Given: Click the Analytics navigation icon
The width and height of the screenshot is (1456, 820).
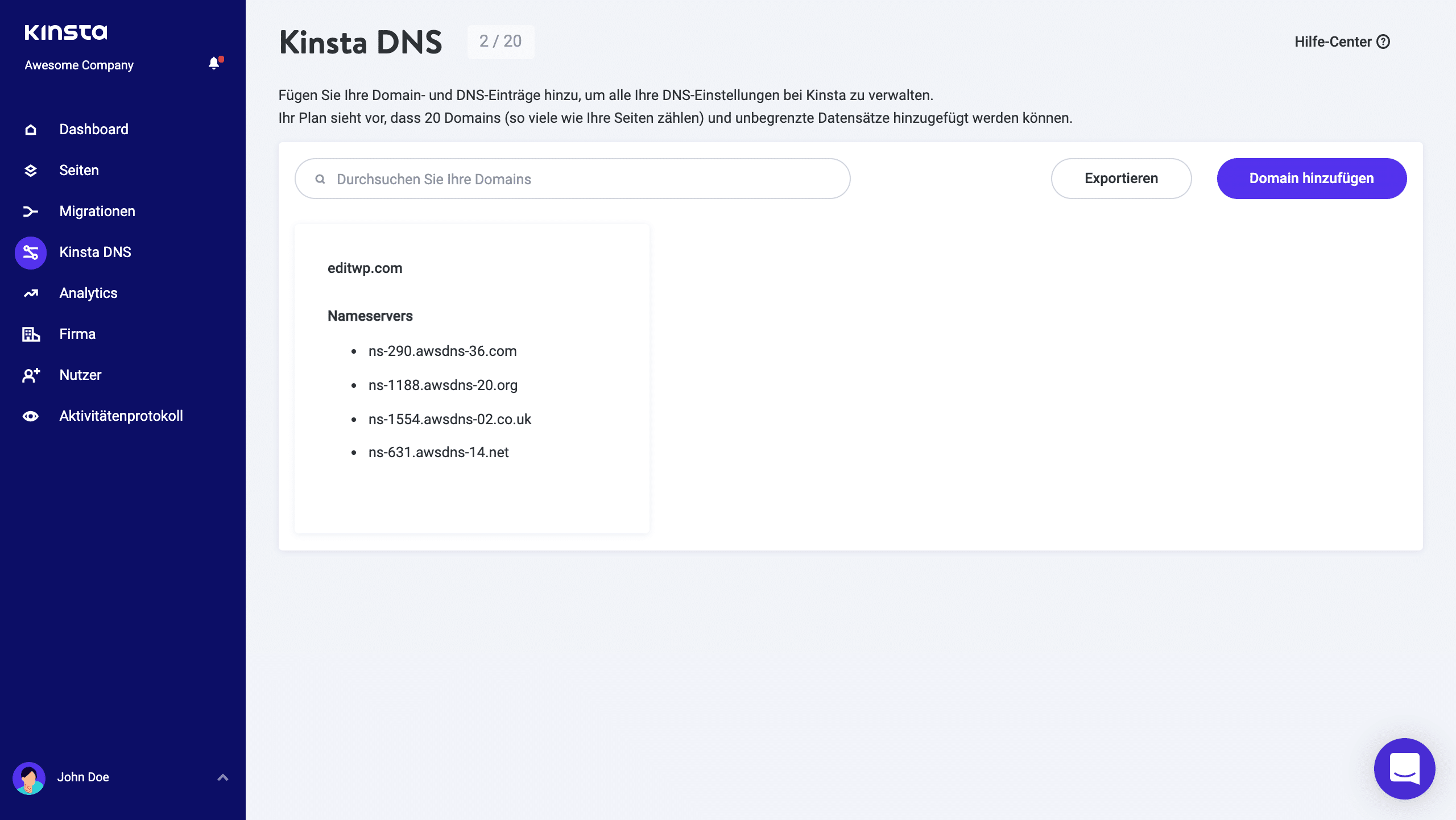Looking at the screenshot, I should (x=30, y=293).
